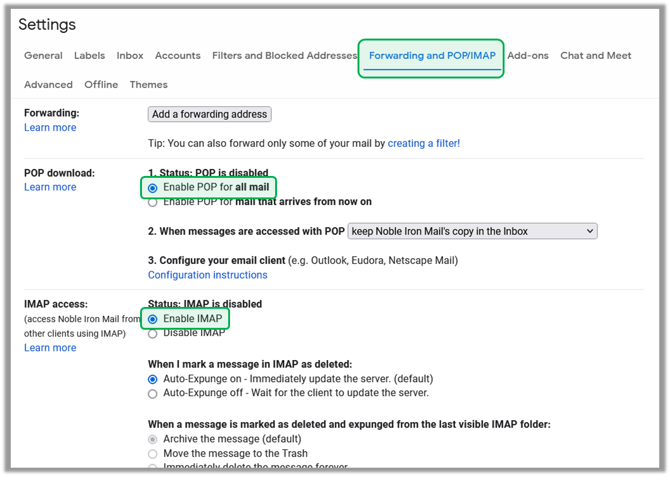
Task: Open the Themes tab
Action: pyautogui.click(x=149, y=85)
